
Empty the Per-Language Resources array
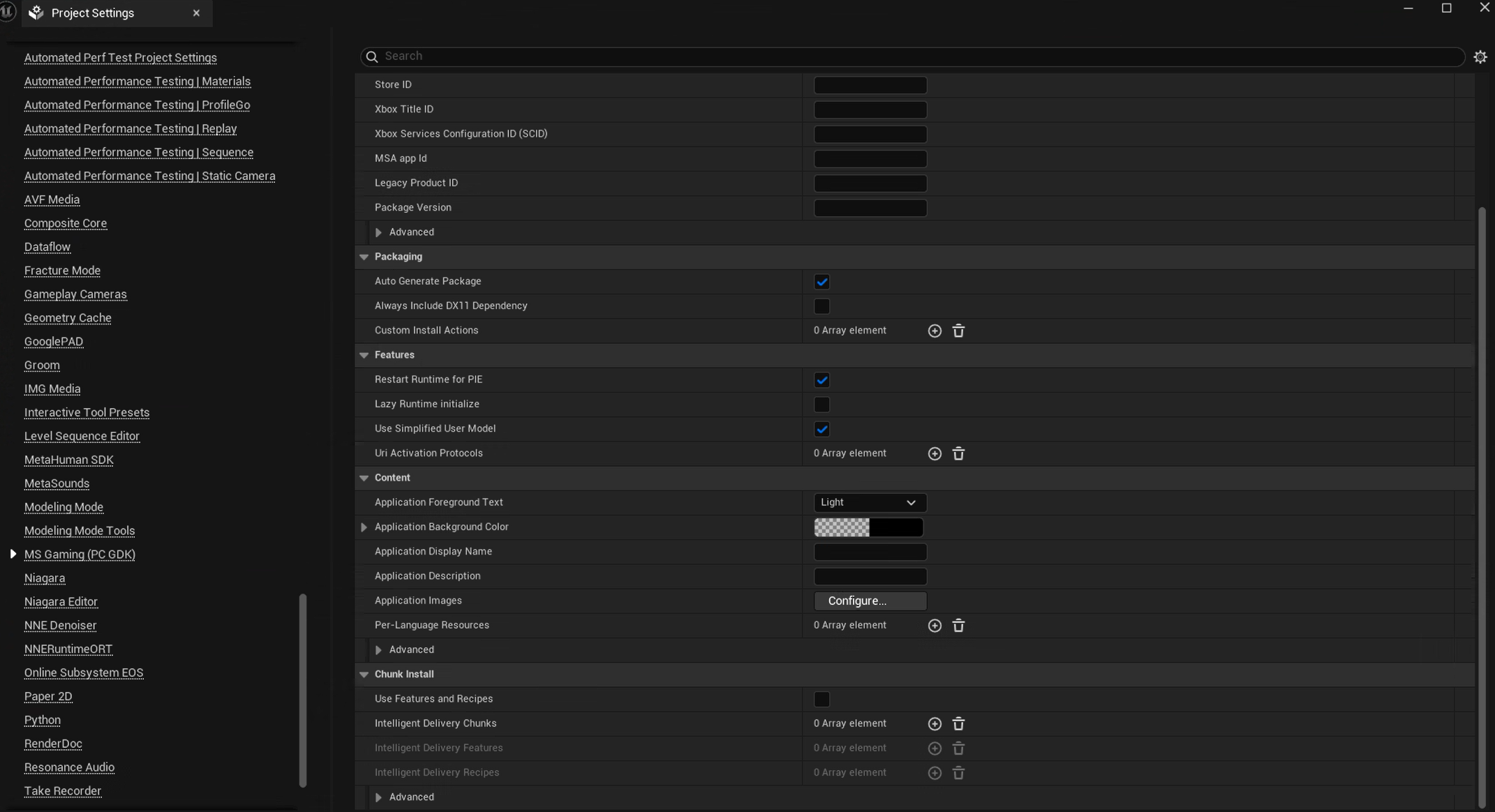[x=958, y=626]
